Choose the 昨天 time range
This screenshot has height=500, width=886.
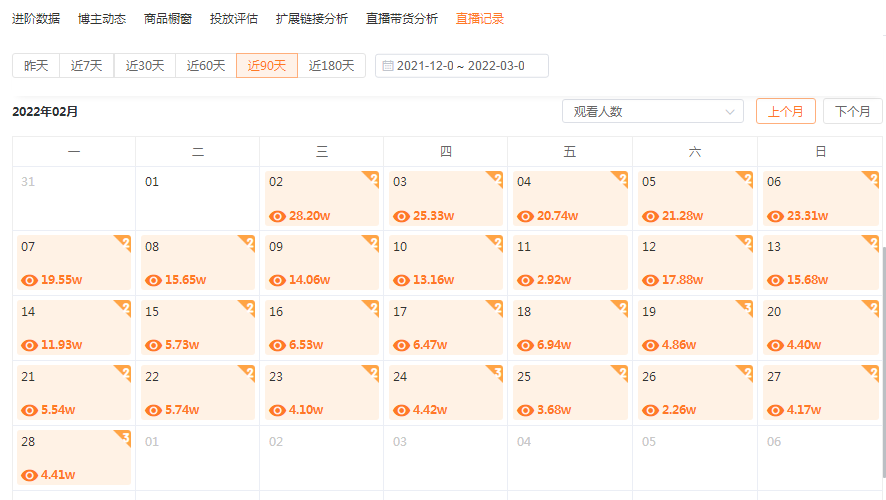(x=36, y=66)
